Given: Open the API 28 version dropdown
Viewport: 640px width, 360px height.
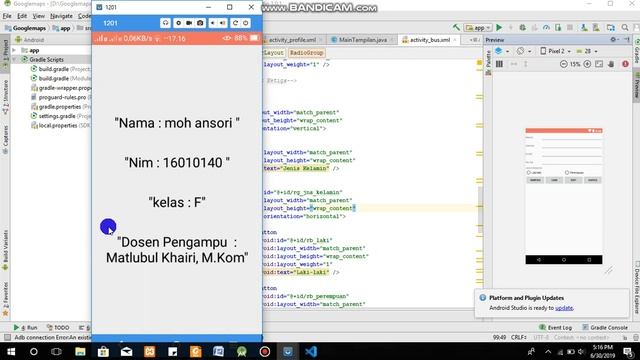Looking at the screenshot, I should click(x=587, y=51).
